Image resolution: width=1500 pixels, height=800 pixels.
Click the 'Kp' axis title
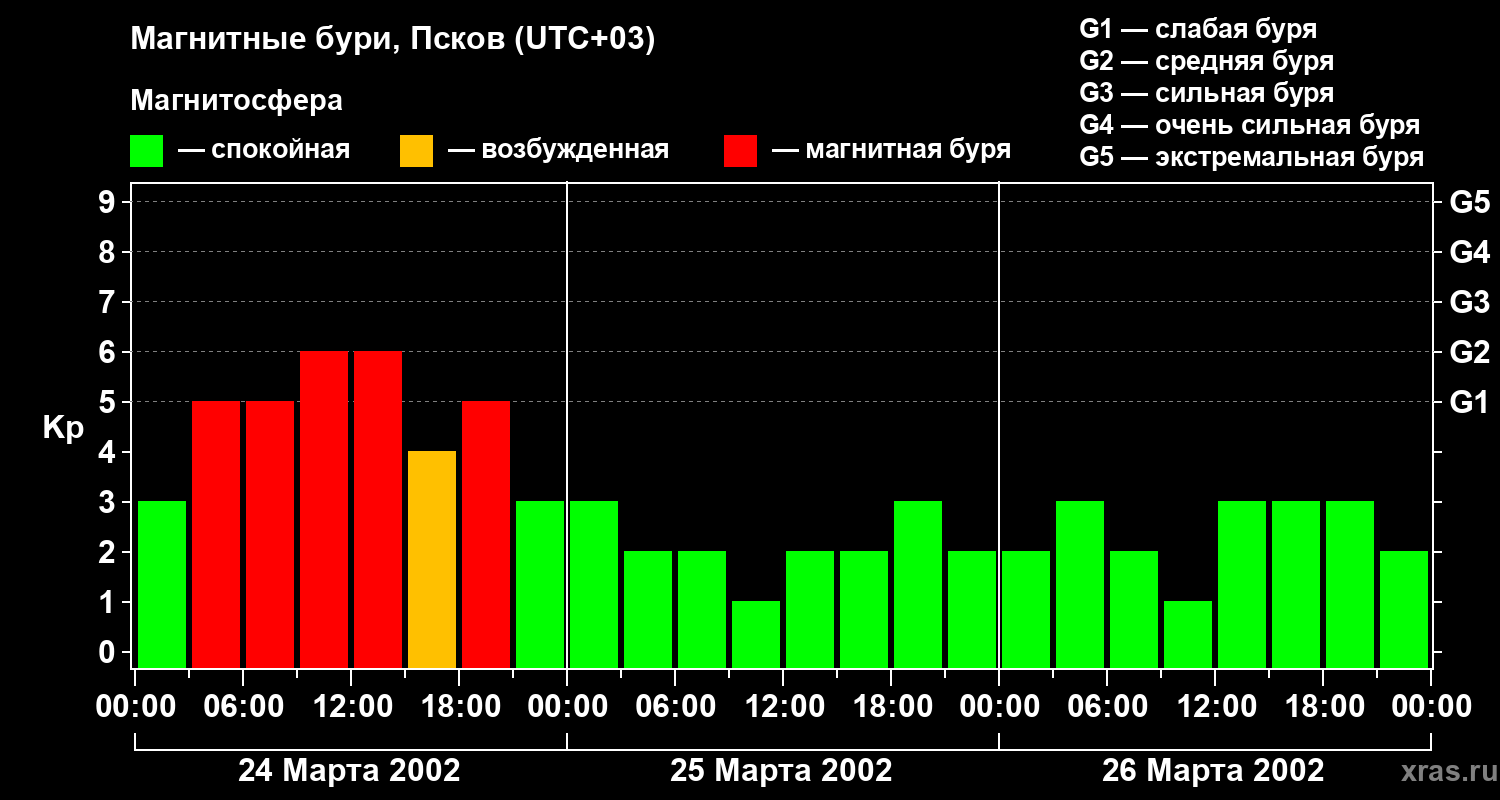[x=63, y=429]
